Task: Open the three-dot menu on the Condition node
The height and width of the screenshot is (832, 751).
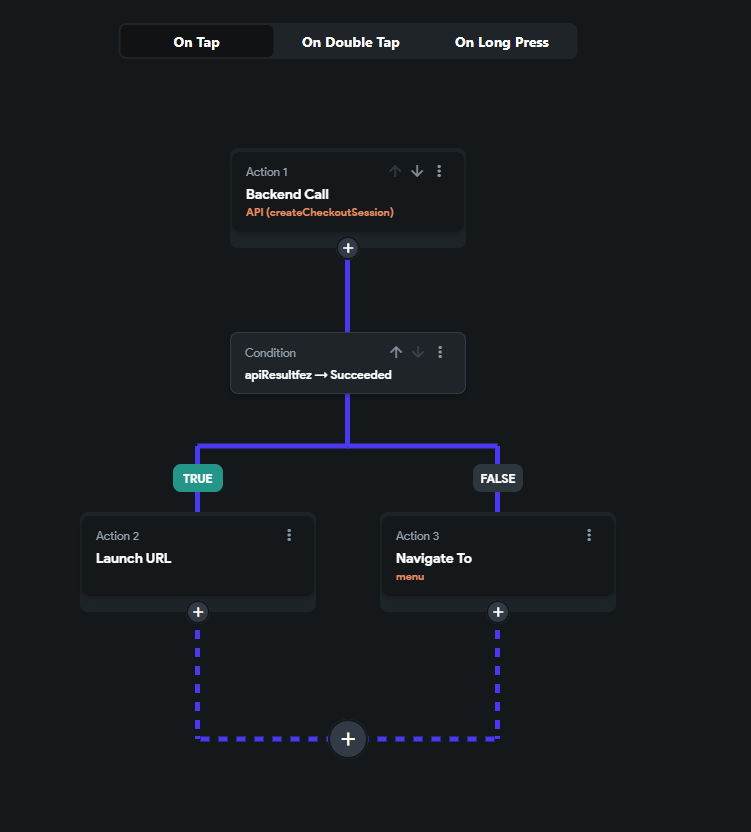Action: pos(440,352)
